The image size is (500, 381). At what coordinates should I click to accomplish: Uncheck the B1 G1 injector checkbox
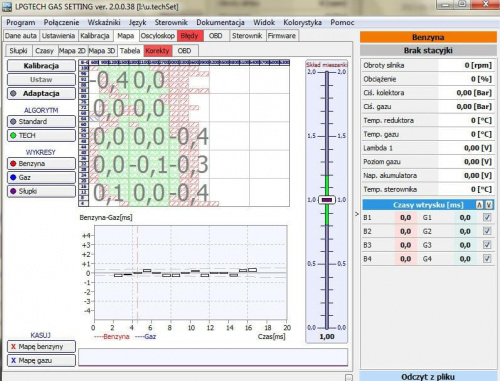487,217
